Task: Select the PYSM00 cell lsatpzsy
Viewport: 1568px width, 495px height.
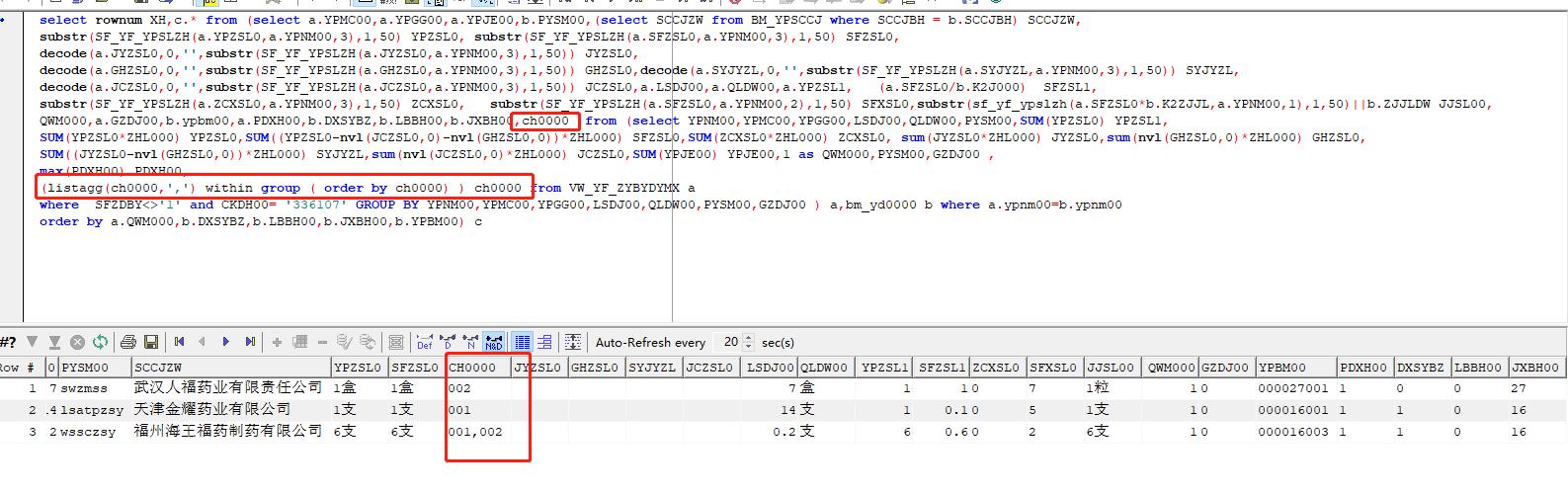Action: [94, 409]
